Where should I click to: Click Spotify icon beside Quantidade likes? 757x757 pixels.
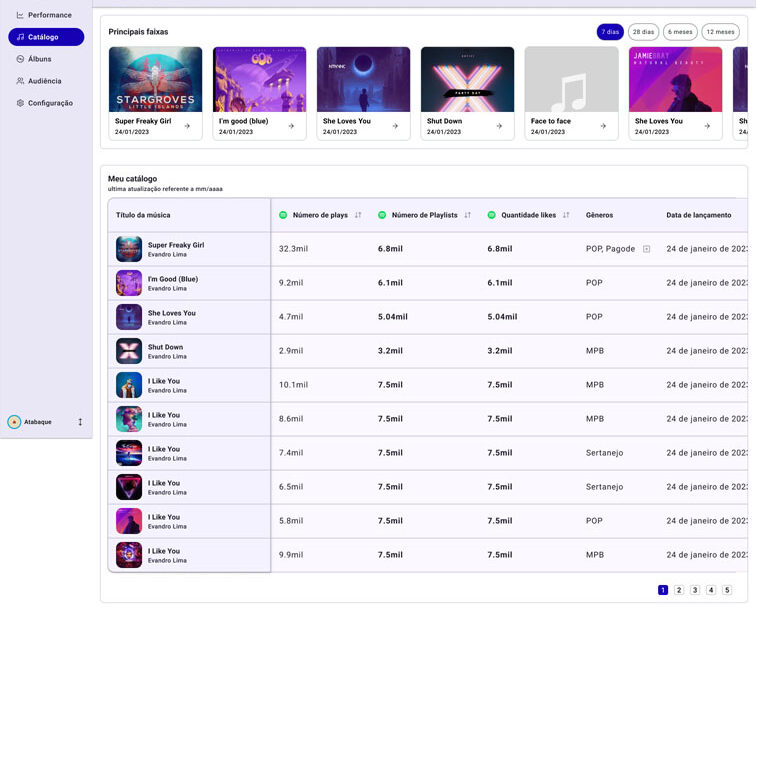pos(491,215)
